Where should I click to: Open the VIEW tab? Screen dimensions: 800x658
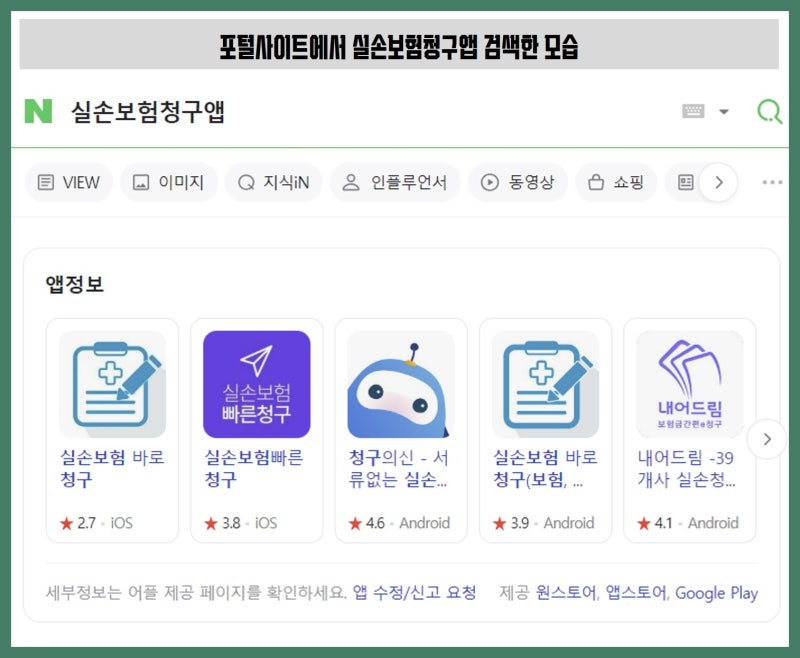(x=69, y=183)
